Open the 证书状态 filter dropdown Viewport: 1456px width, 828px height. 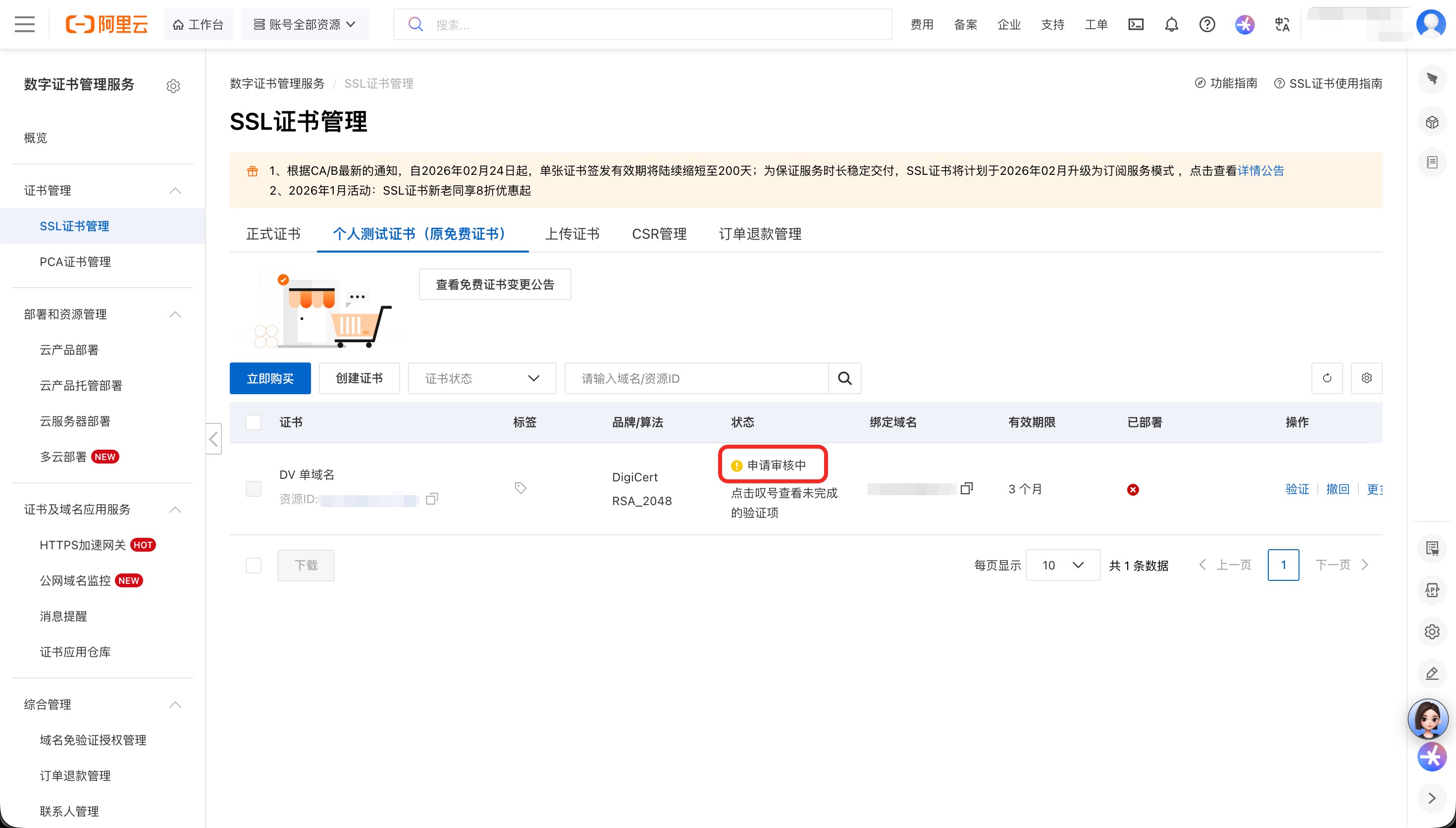click(x=481, y=378)
